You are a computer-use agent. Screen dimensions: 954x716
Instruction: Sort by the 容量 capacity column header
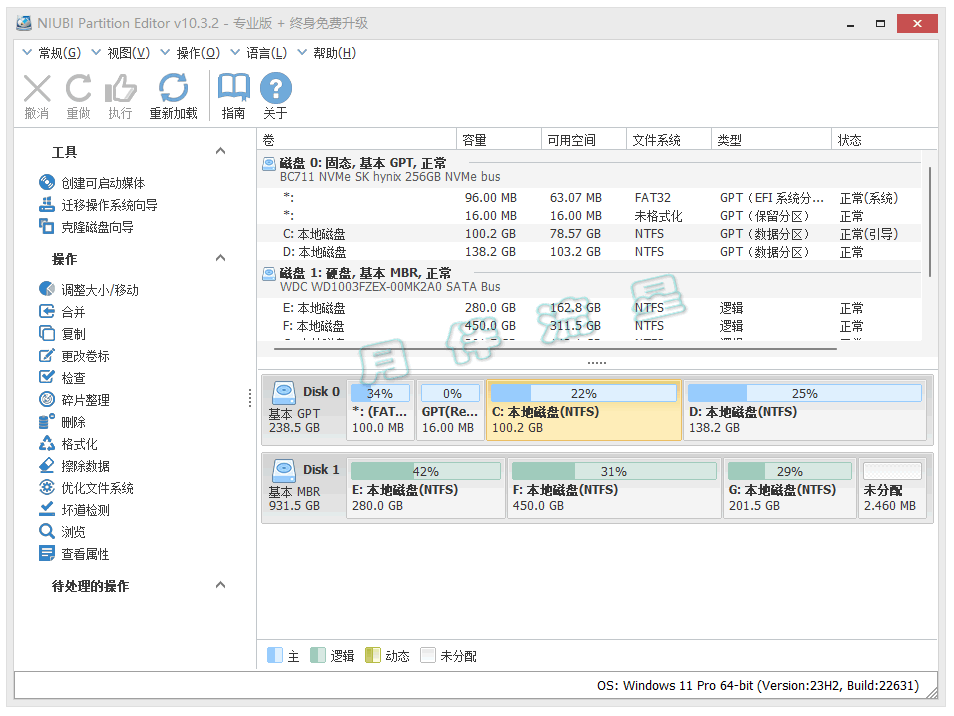click(x=498, y=140)
